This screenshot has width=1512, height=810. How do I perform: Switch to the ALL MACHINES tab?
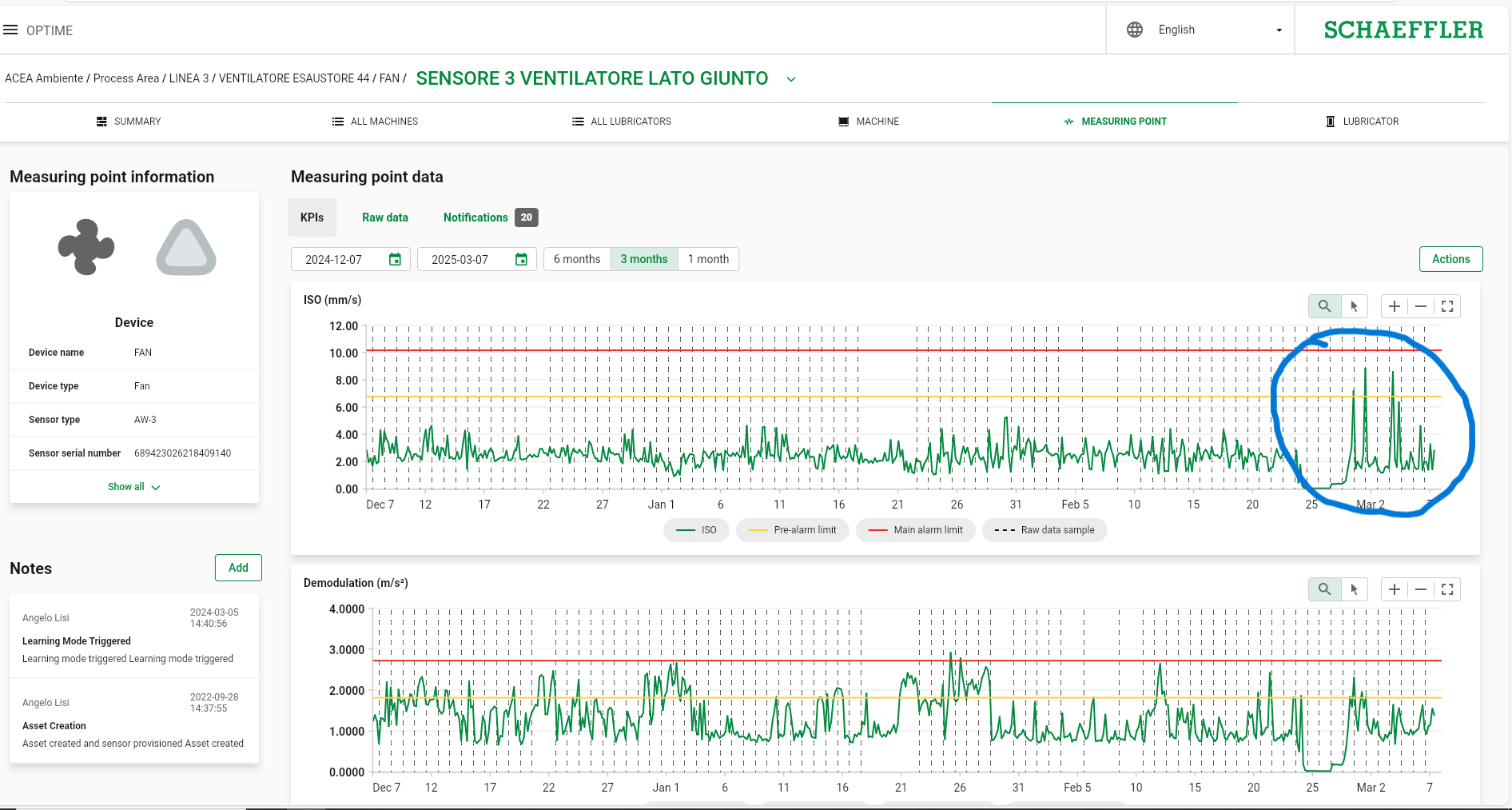(x=375, y=122)
